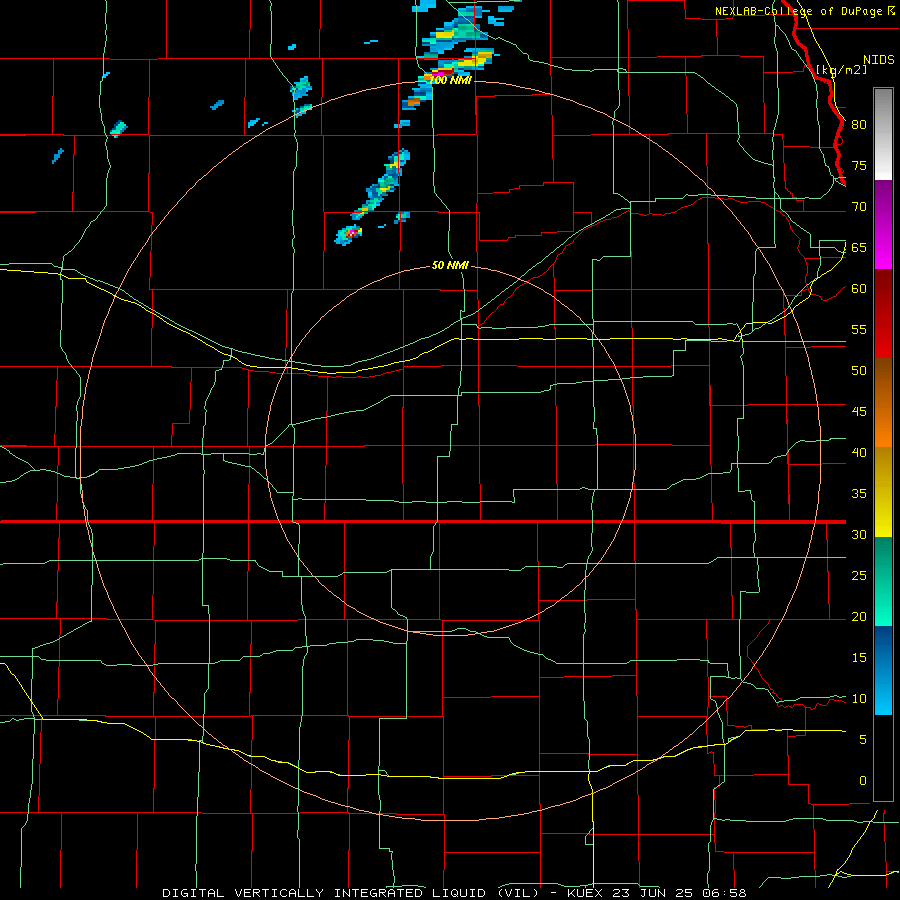Click the storm cell with magenta core near 100 NMI
The height and width of the screenshot is (900, 900).
click(440, 73)
